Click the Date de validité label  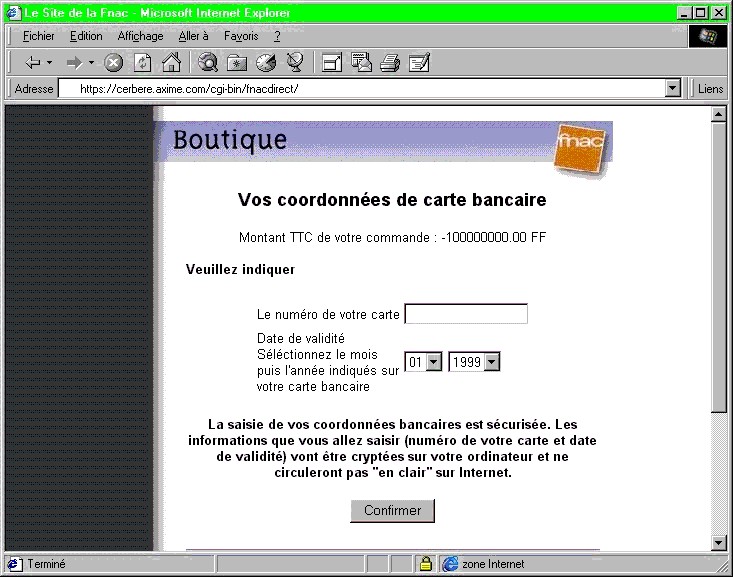pyautogui.click(x=301, y=338)
